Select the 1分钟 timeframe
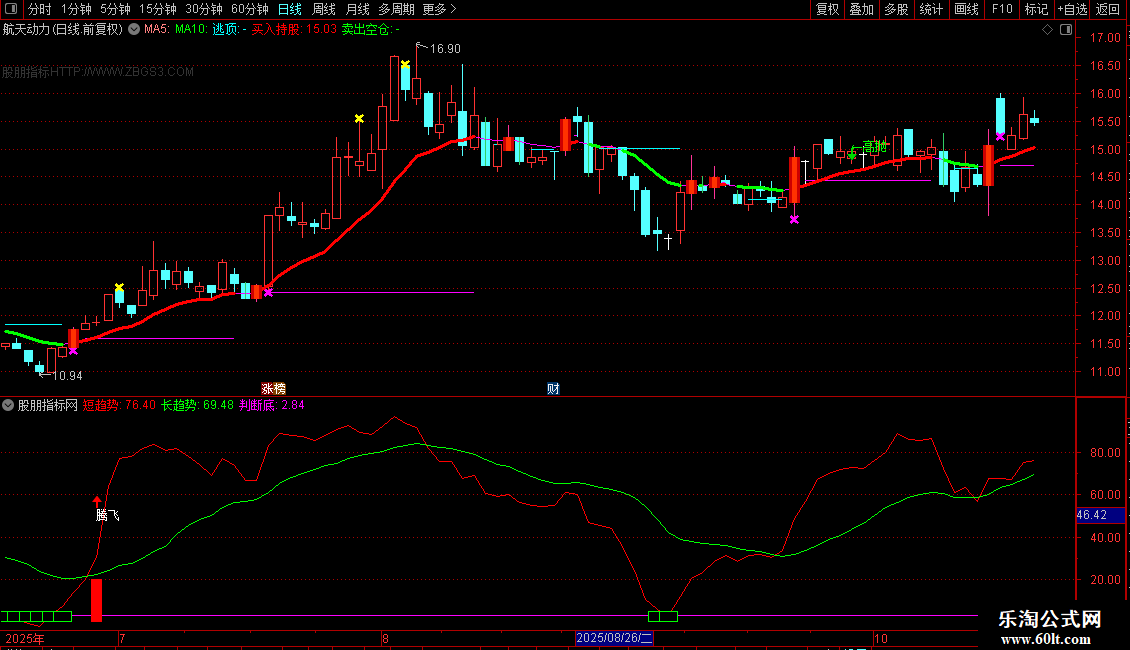Viewport: 1130px width, 650px height. coord(76,9)
